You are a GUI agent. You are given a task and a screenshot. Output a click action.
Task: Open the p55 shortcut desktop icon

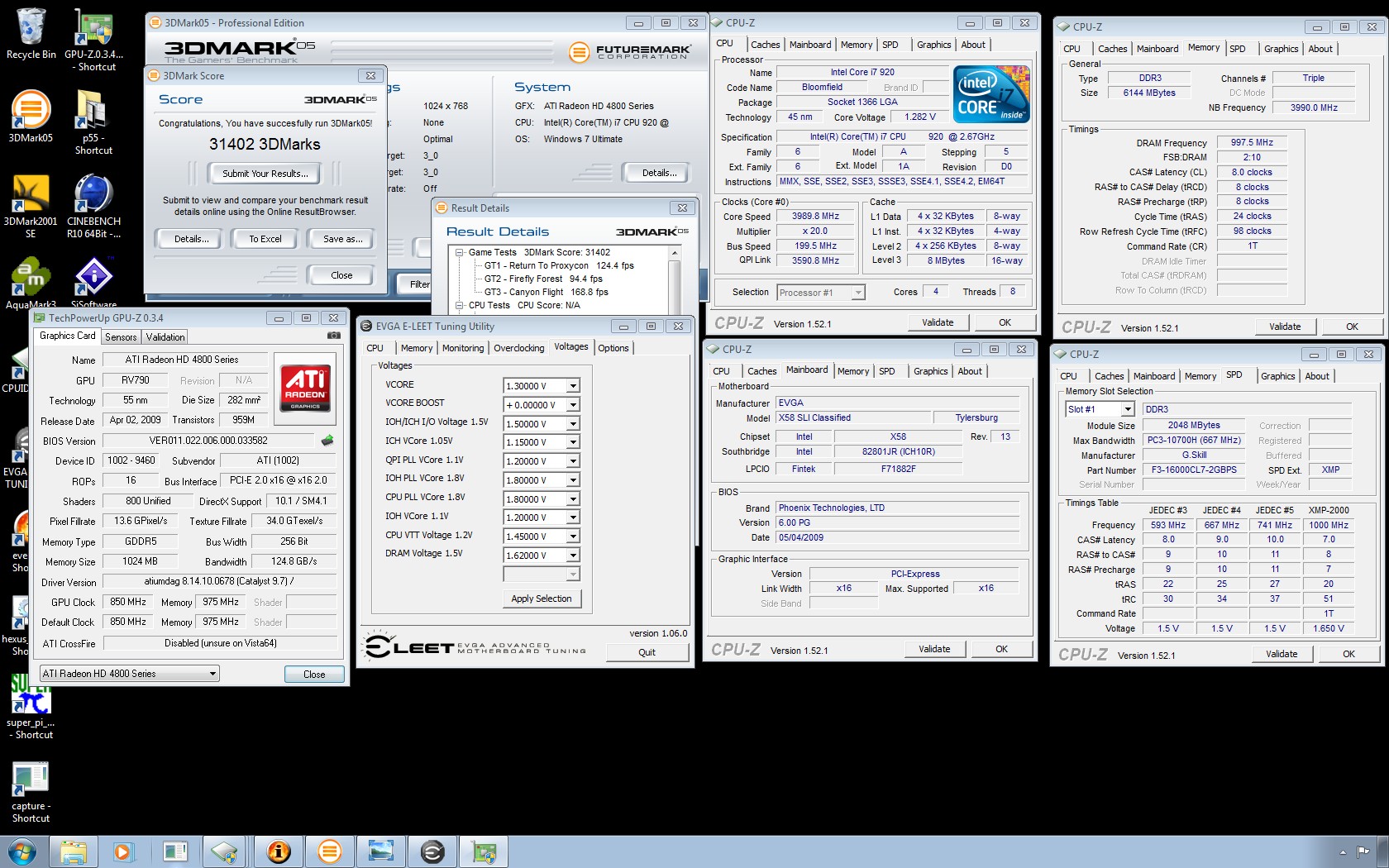[93, 122]
